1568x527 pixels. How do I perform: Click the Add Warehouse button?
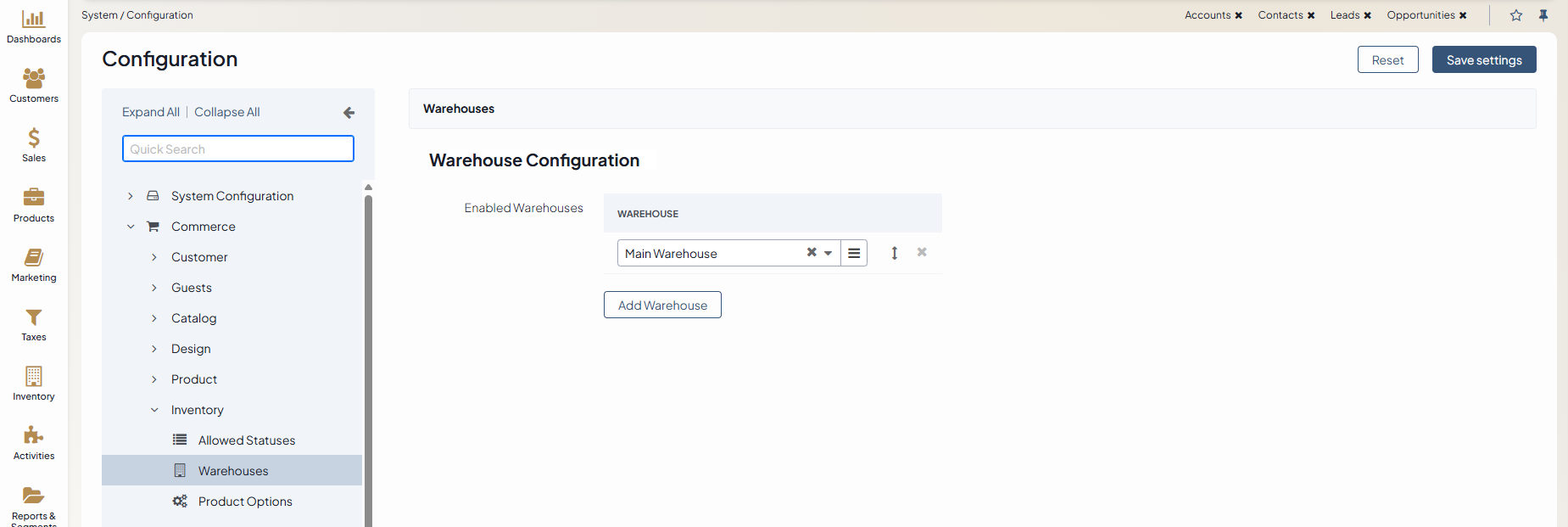[662, 306]
